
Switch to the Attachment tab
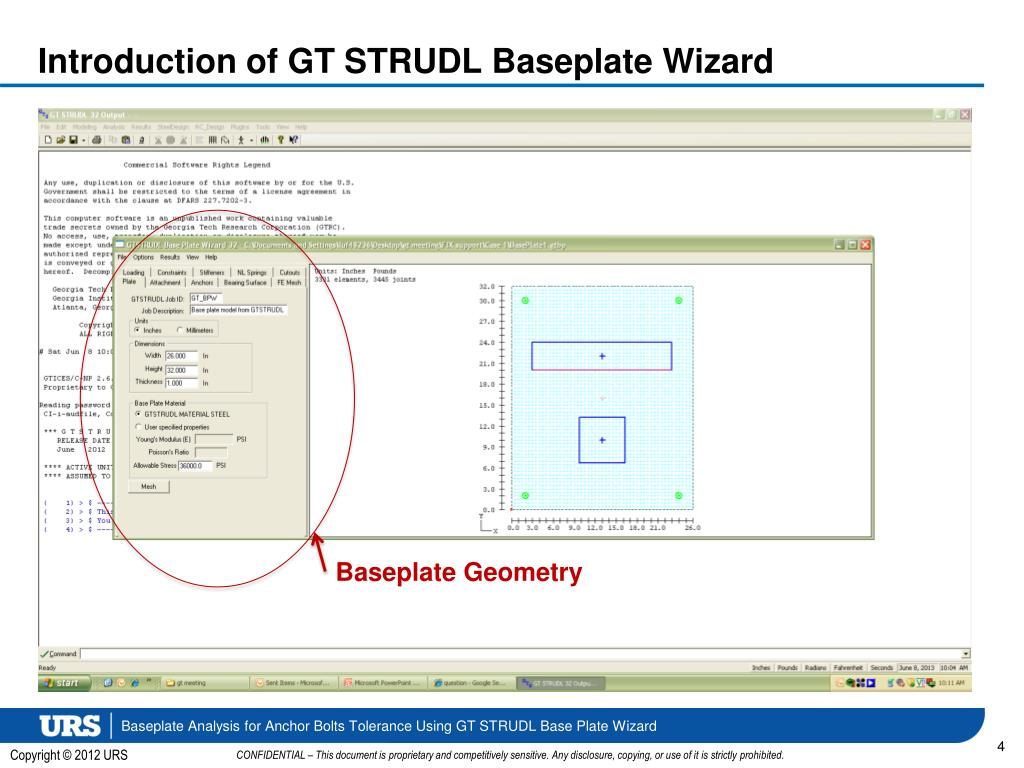pyautogui.click(x=165, y=282)
